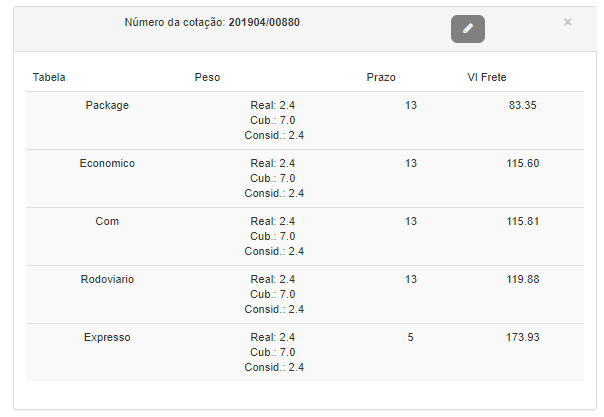Click the pencil edit icon button
This screenshot has width=604, height=417.
(x=467, y=29)
